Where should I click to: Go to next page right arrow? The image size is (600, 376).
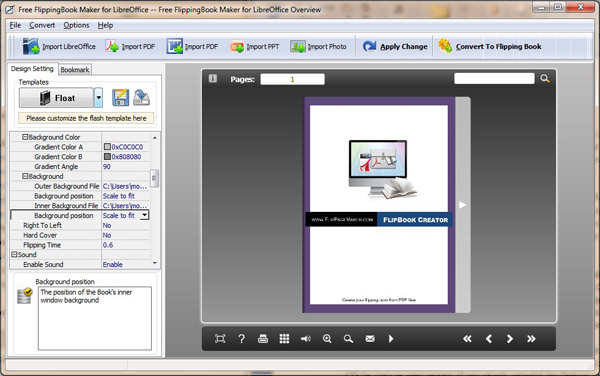tap(510, 339)
